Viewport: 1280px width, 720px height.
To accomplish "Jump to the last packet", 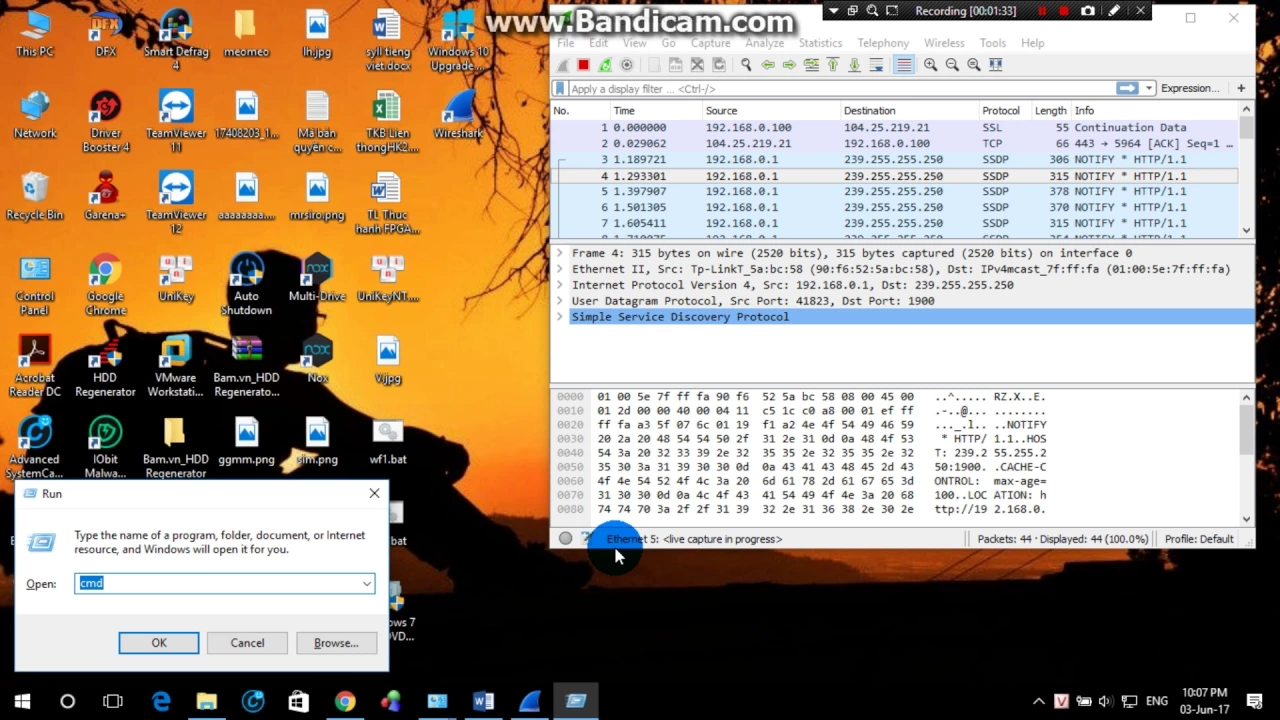I will (854, 65).
